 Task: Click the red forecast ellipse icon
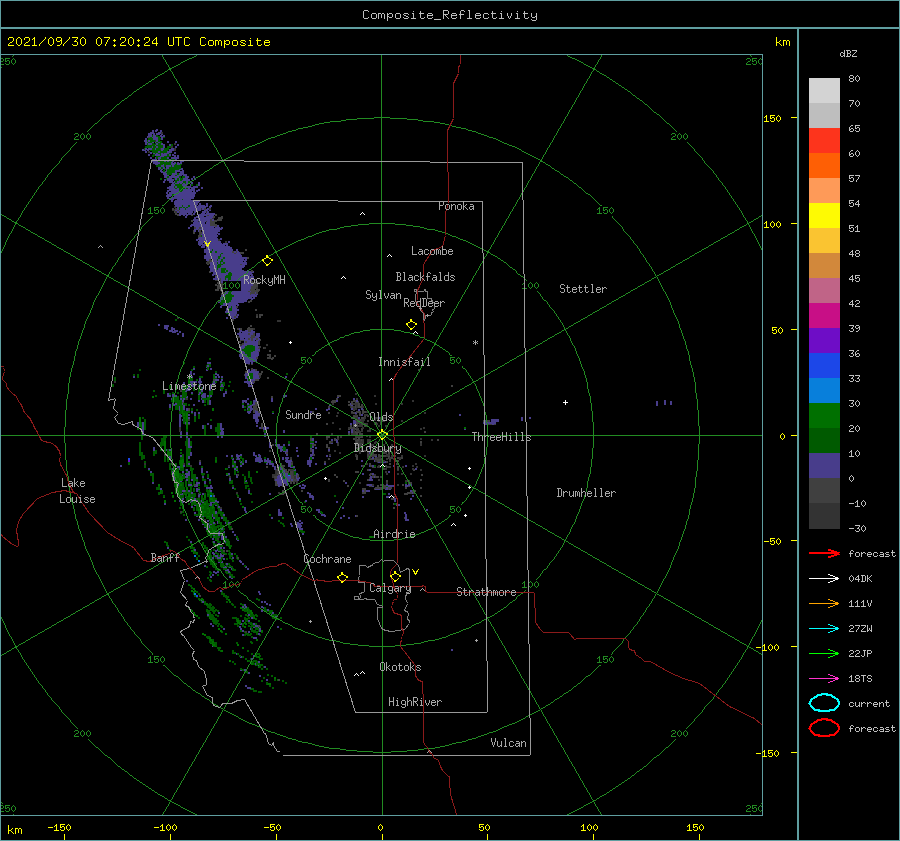click(x=824, y=728)
